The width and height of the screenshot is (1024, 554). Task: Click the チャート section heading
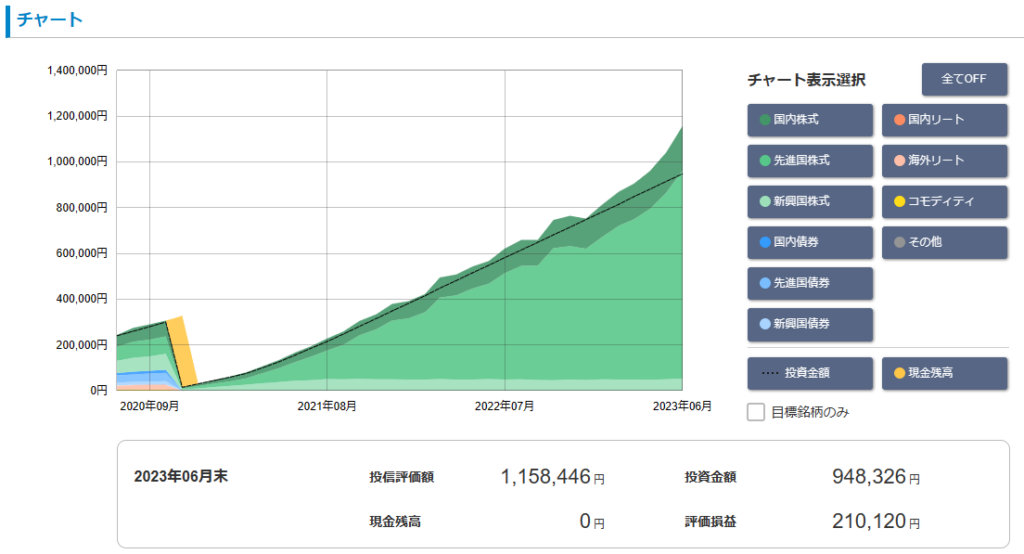50,20
